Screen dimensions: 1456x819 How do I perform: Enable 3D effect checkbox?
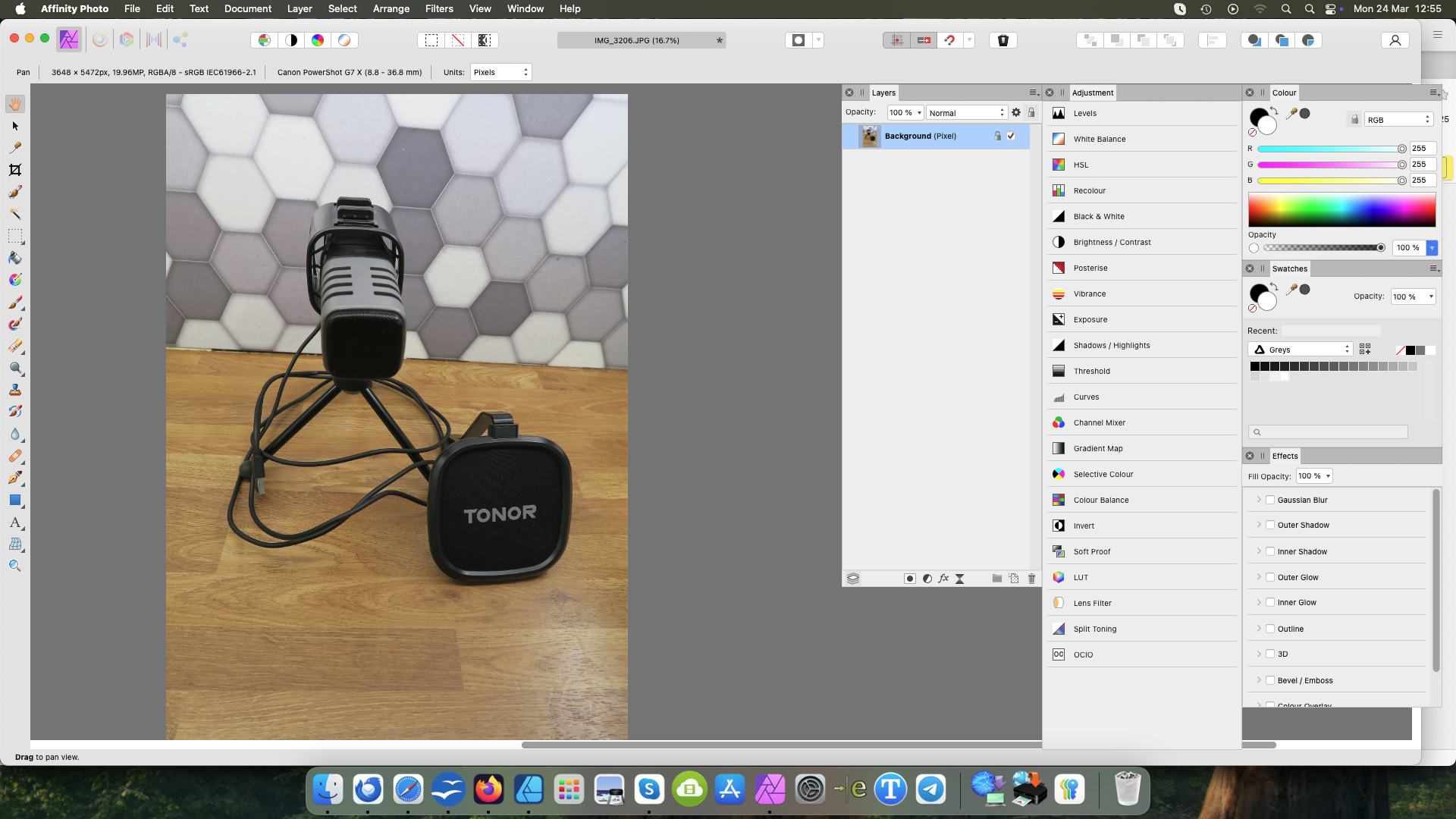(x=1270, y=654)
